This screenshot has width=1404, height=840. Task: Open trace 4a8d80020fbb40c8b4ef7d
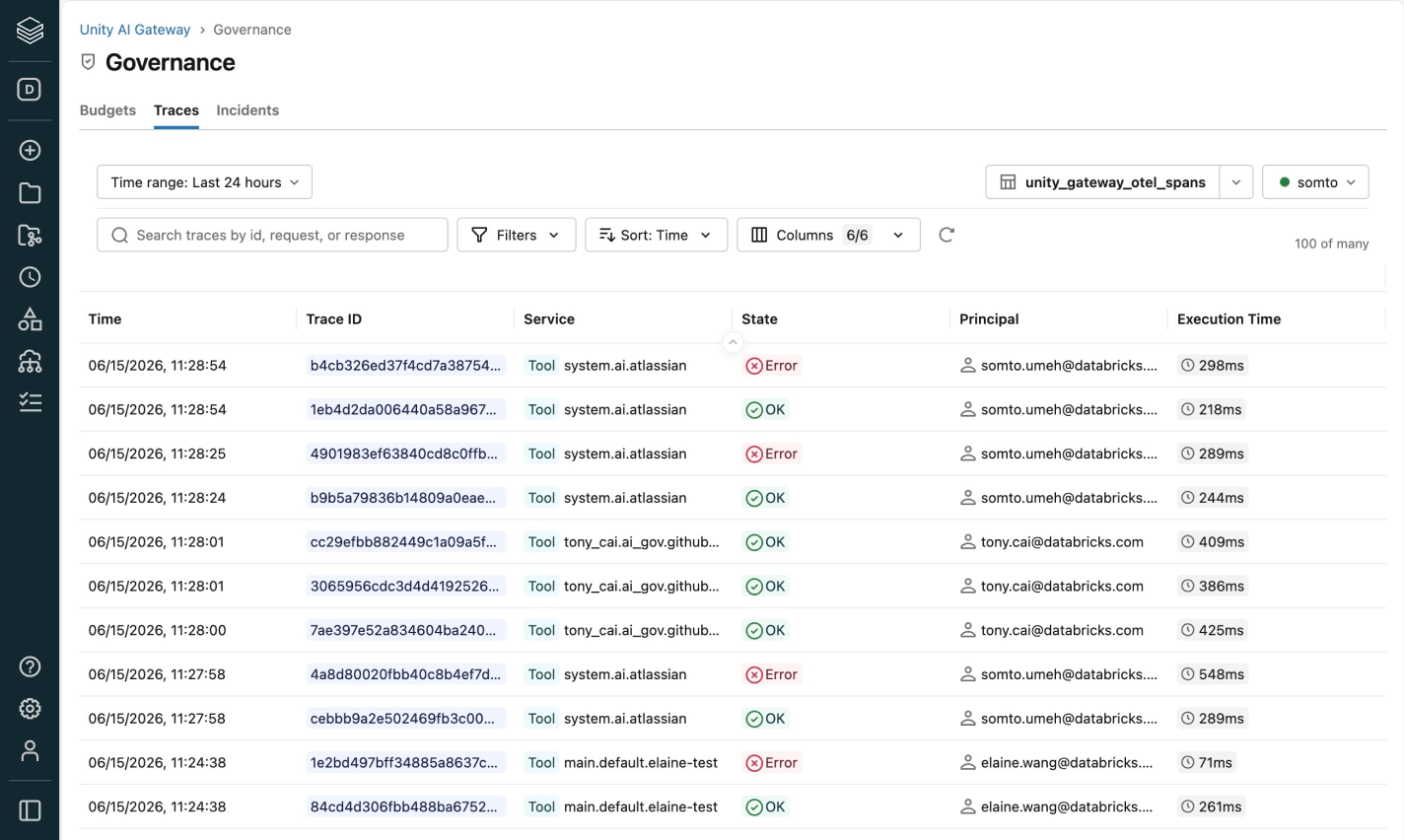(x=405, y=674)
